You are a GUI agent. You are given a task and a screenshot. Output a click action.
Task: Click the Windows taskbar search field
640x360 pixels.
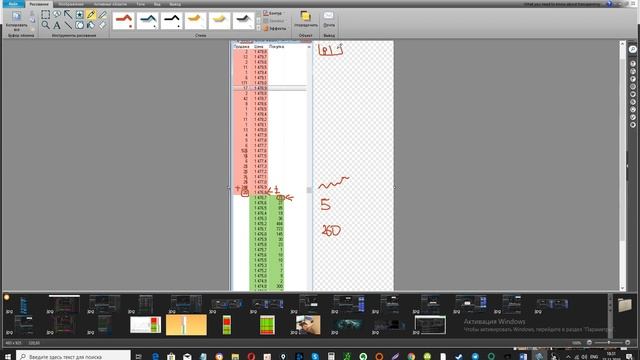(73, 356)
